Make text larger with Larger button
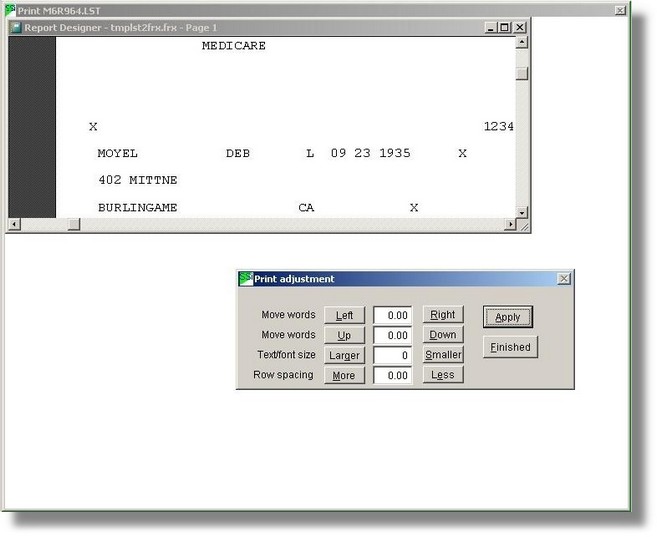This screenshot has width=657, height=537. (x=344, y=355)
